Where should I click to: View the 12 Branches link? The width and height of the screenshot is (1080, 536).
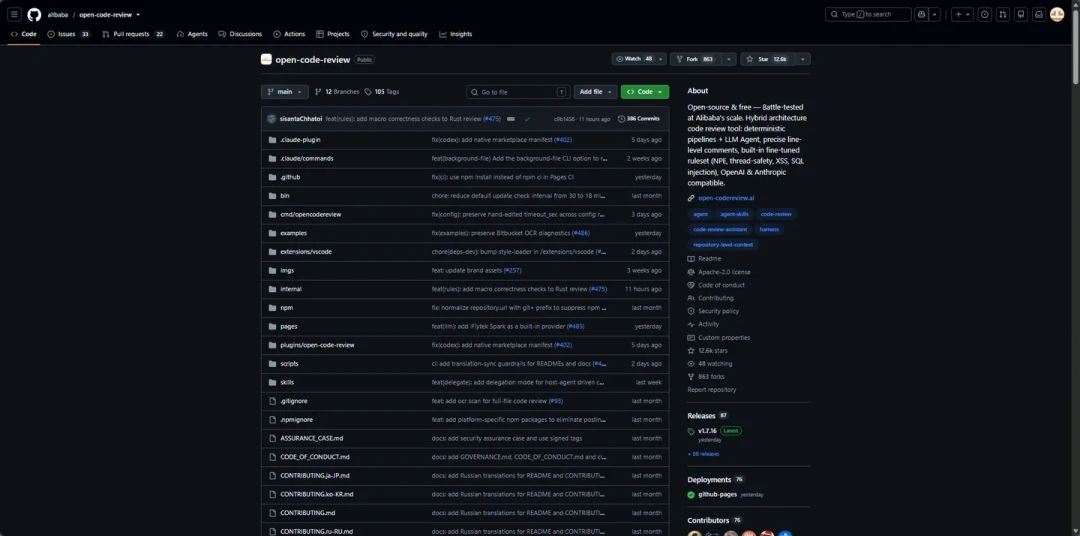pyautogui.click(x=337, y=92)
